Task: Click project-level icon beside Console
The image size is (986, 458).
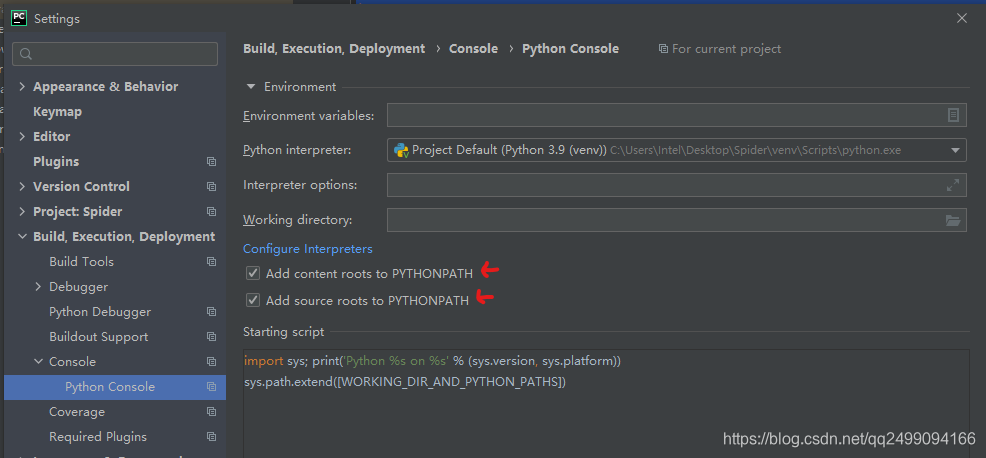Action: tap(211, 362)
